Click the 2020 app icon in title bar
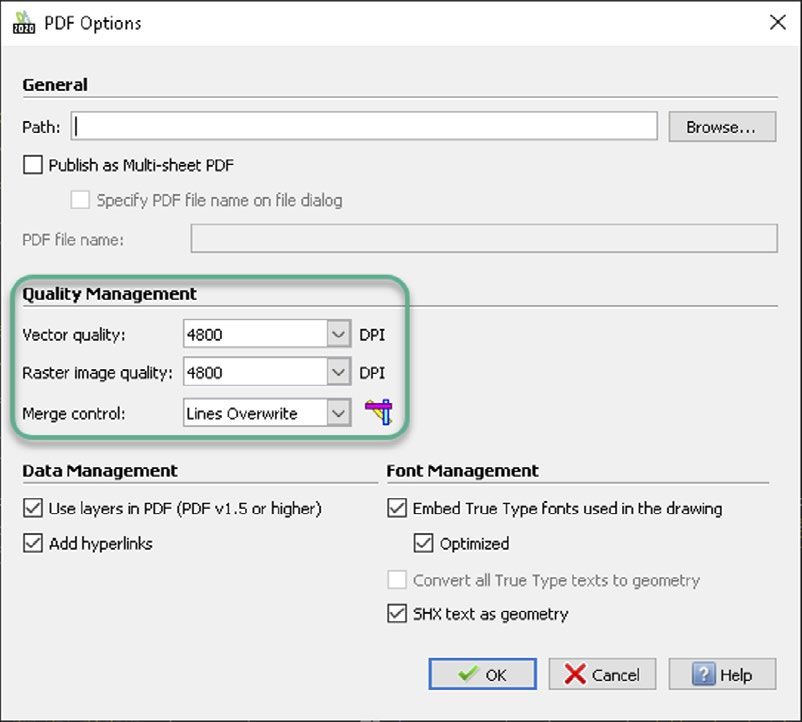Viewport: 802px width, 722px height. coord(24,23)
